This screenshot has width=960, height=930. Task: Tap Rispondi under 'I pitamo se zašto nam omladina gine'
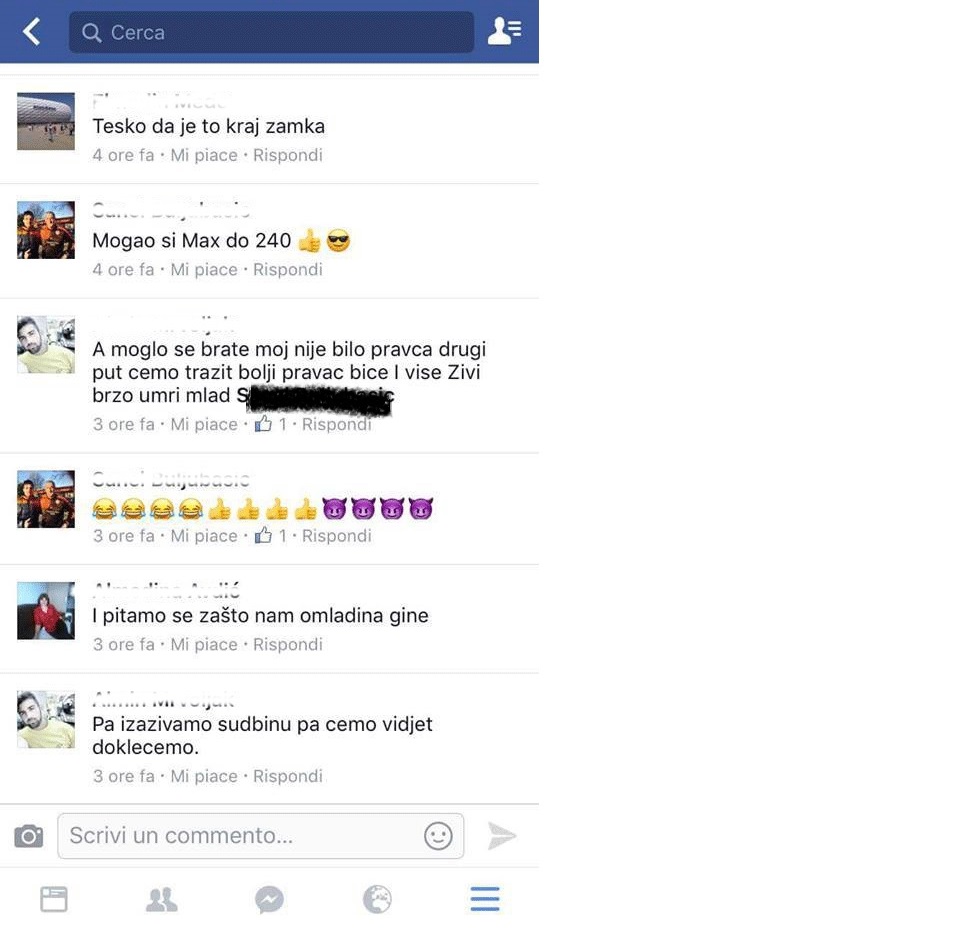tap(288, 645)
